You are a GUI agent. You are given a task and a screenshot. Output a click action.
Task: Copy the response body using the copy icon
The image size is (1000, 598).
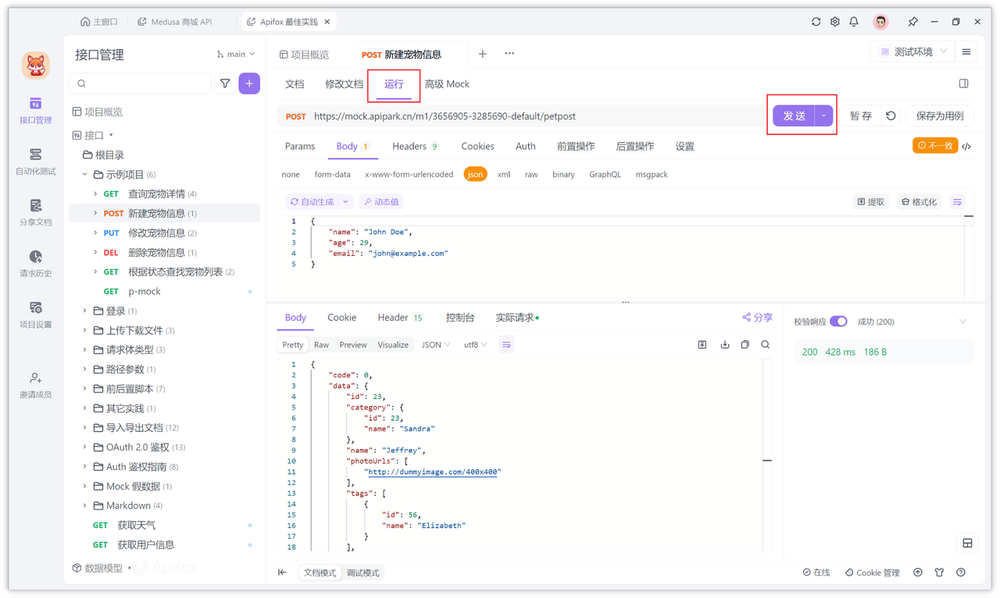coord(745,344)
